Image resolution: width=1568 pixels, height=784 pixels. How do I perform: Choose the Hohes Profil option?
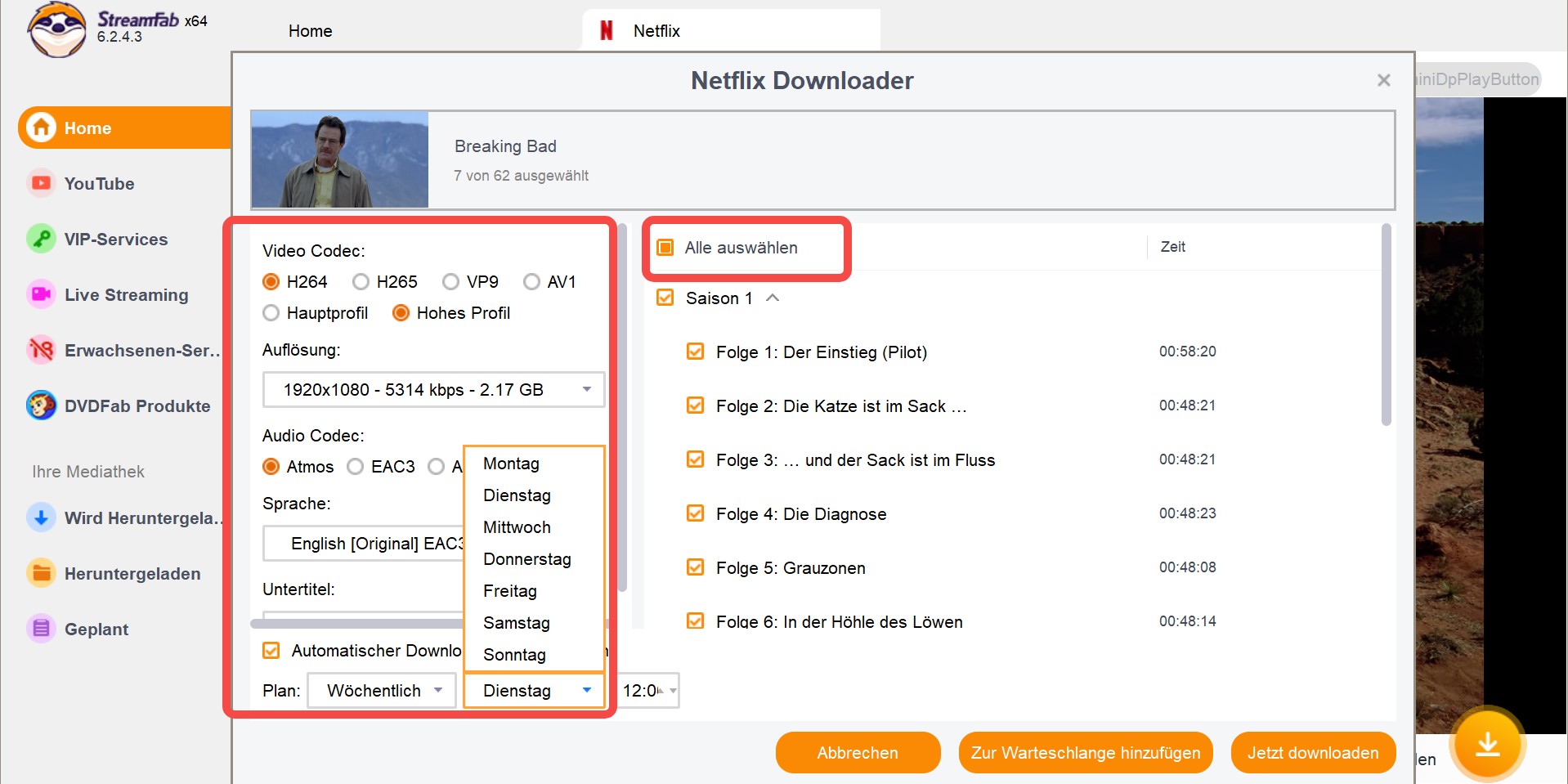401,313
